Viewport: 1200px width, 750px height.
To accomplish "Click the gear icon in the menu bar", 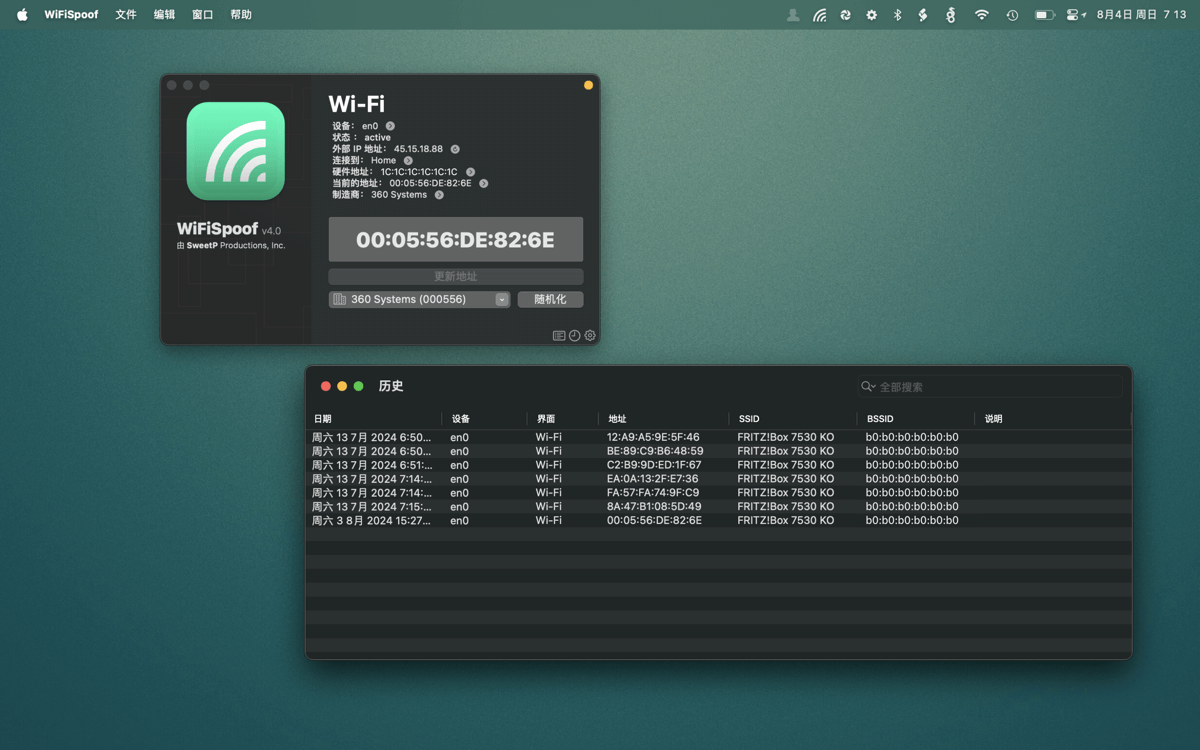I will [x=871, y=15].
